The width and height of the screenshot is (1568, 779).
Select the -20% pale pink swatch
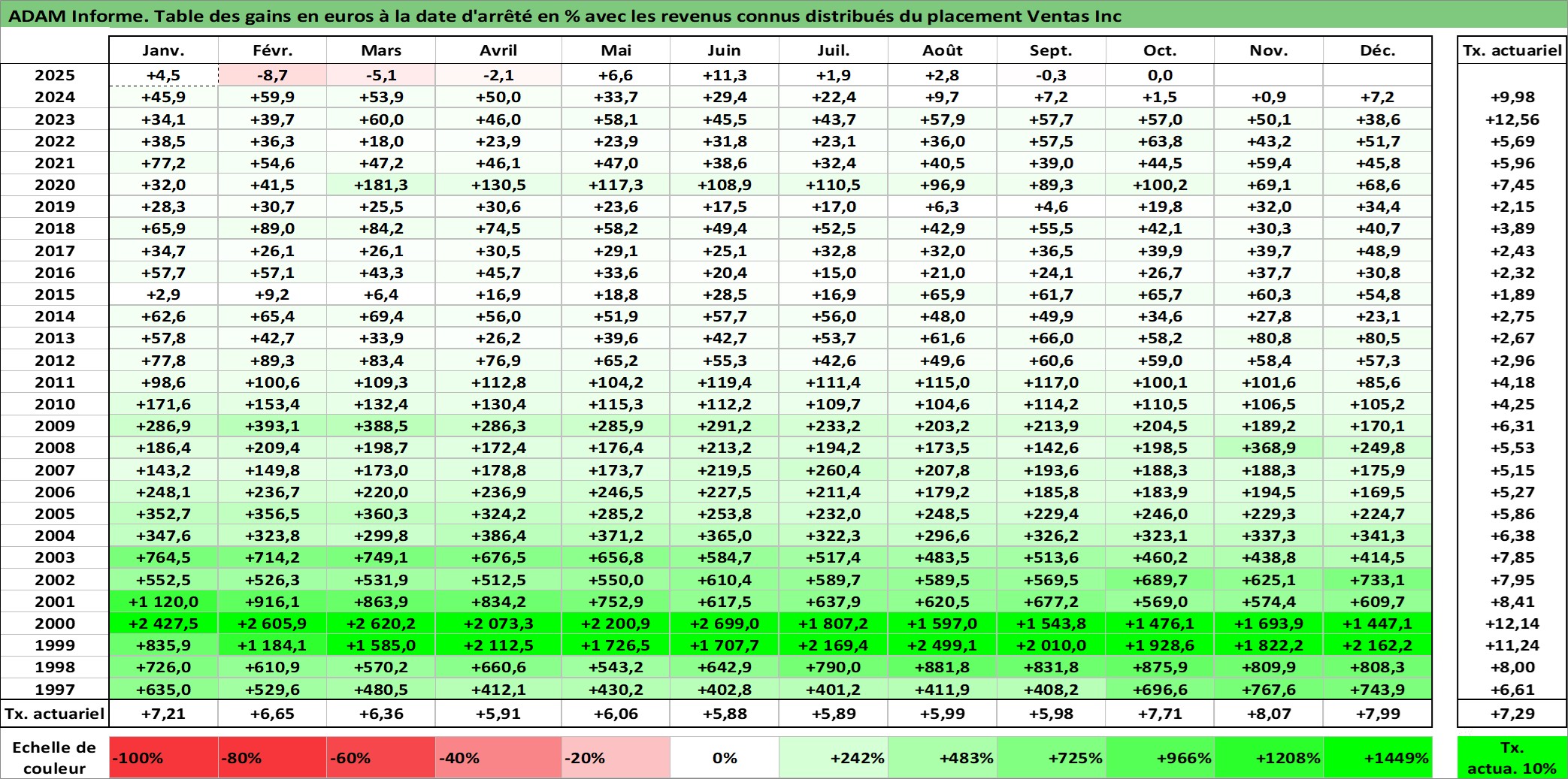pyautogui.click(x=616, y=757)
